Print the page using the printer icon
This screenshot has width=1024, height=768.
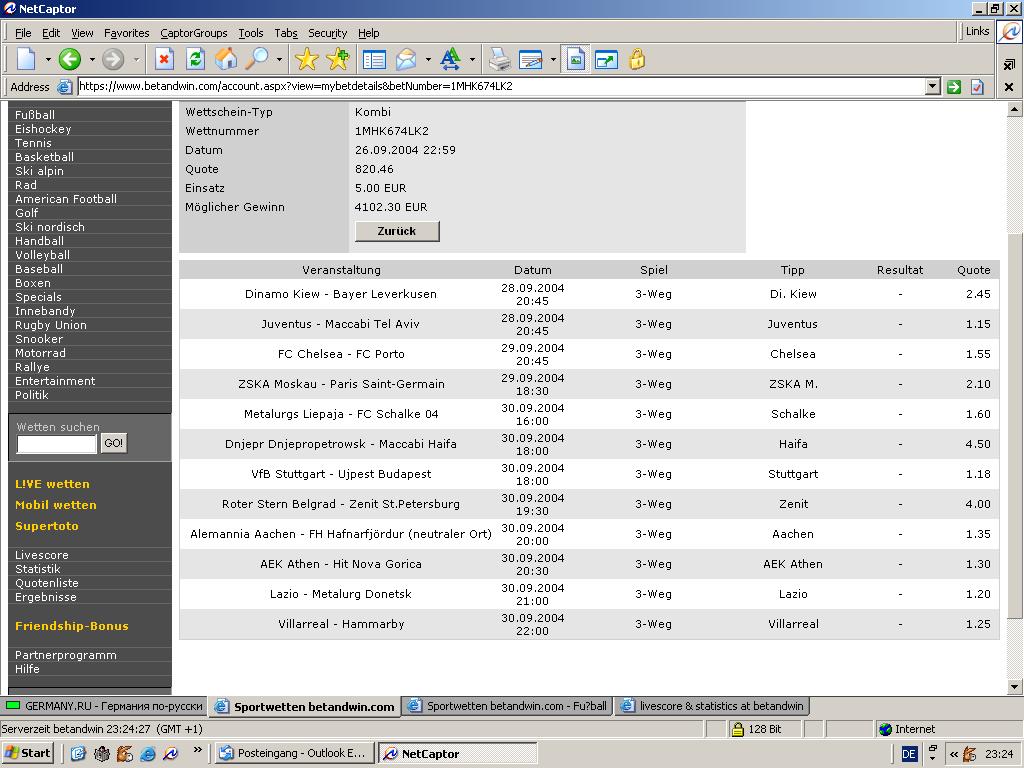(x=499, y=60)
